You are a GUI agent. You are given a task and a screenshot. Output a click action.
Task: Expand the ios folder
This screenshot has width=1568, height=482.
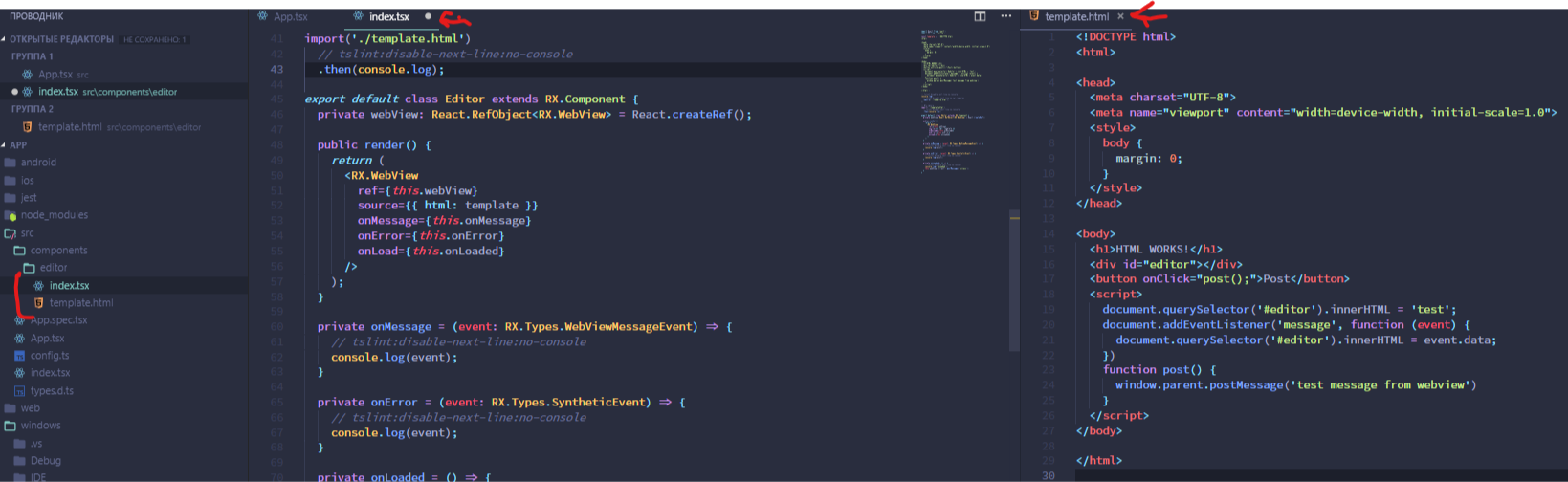28,180
